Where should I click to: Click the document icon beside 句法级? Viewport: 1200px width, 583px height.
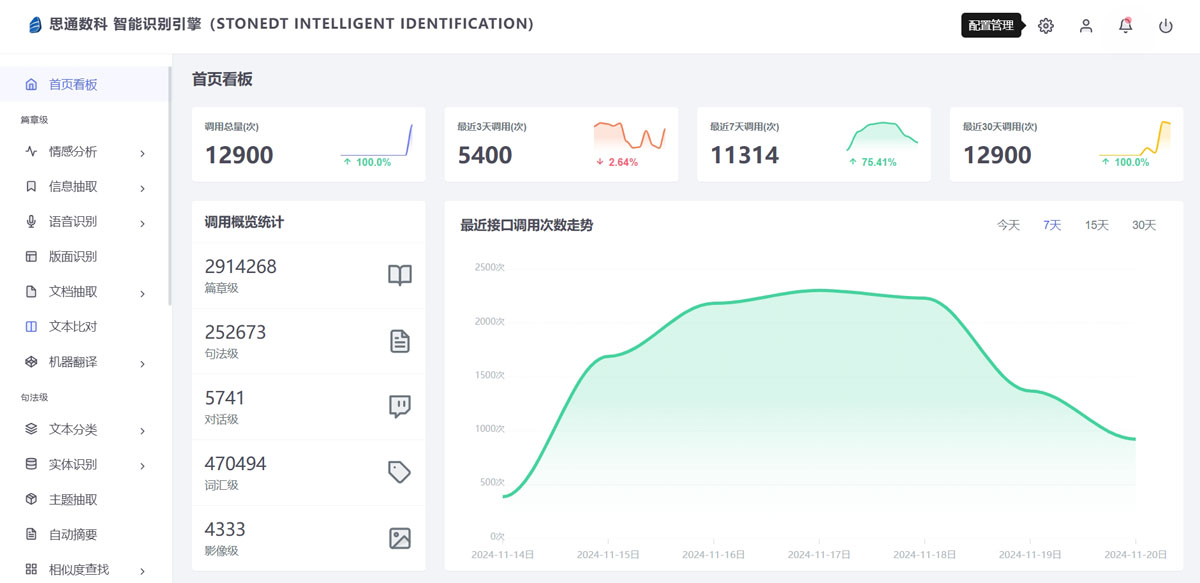pyautogui.click(x=399, y=341)
